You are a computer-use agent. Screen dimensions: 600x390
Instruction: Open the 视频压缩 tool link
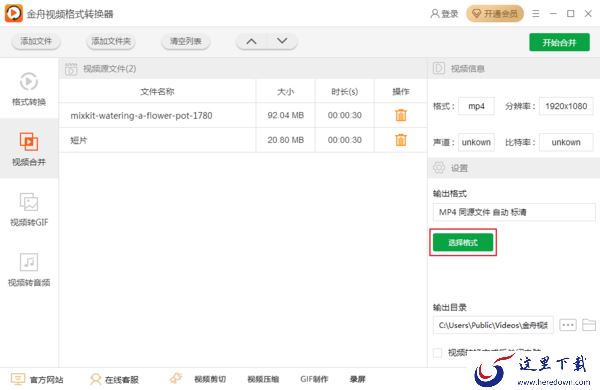click(263, 379)
